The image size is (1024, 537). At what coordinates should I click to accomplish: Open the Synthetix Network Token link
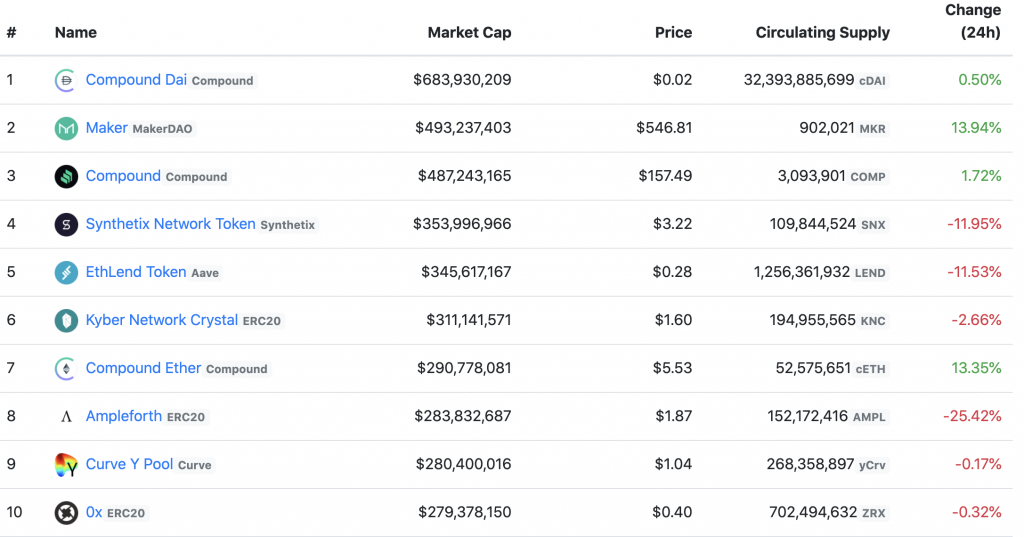tap(170, 223)
